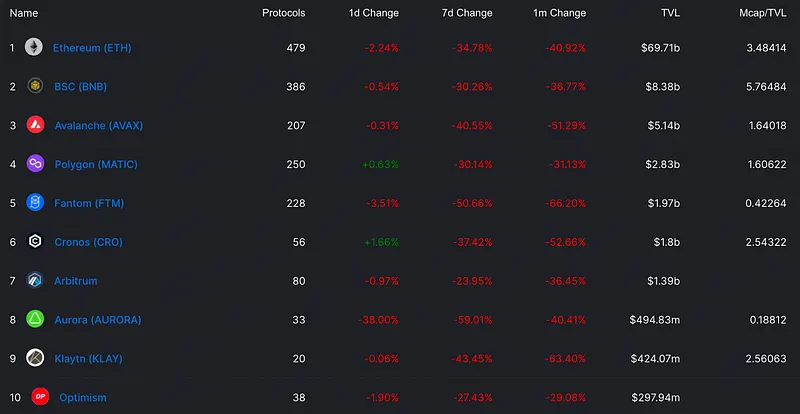
Task: Sort by the Protocols column header
Action: tap(284, 13)
